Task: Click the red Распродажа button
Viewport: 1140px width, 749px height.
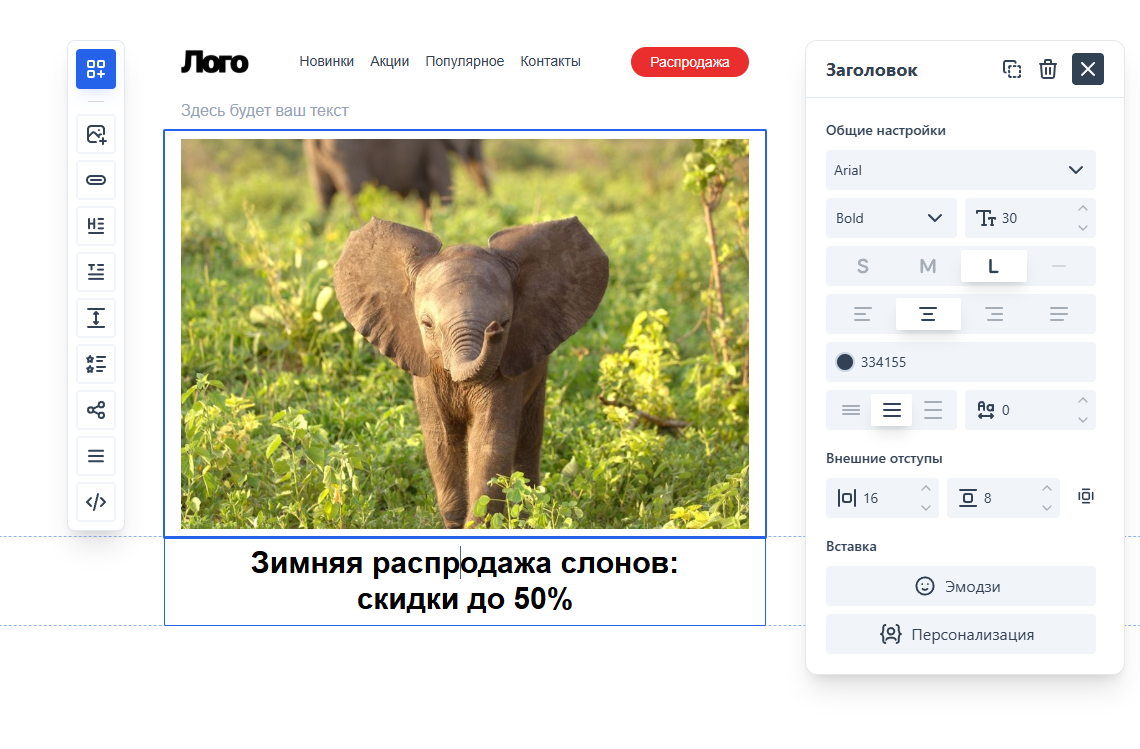Action: point(690,62)
